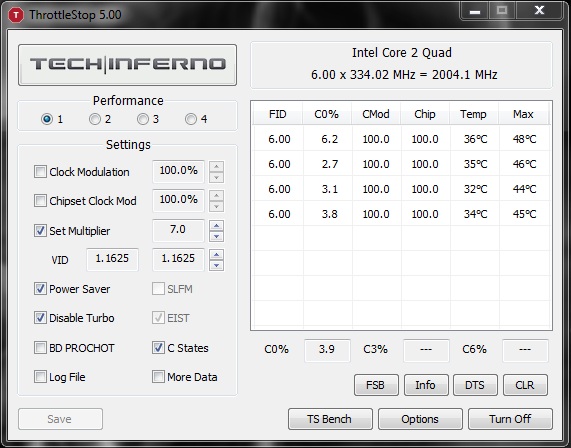Image resolution: width=571 pixels, height=448 pixels.
Task: Click the Turn Off button
Action: 510,419
